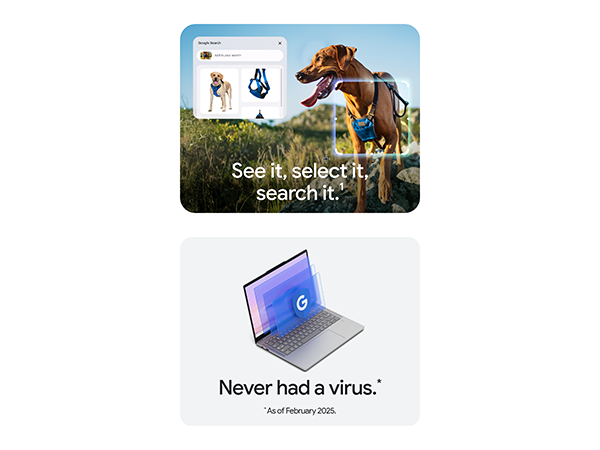This screenshot has height=450, width=600.
Task: Select the partially visible third search result
Action: pos(260,113)
